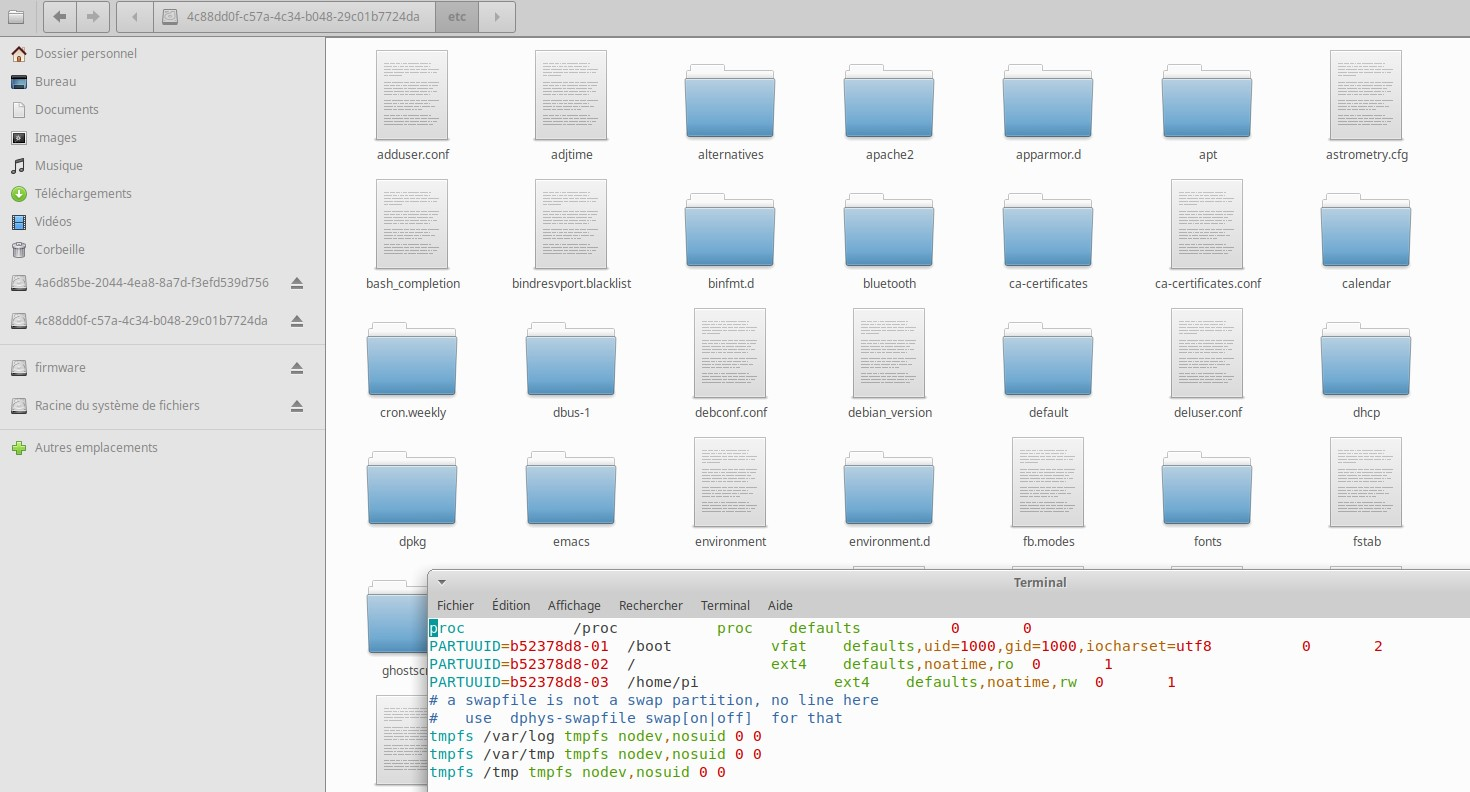Click the PARTUUID=b52378d8-02 line in Terminal
This screenshot has width=1470, height=792.
tap(771, 664)
